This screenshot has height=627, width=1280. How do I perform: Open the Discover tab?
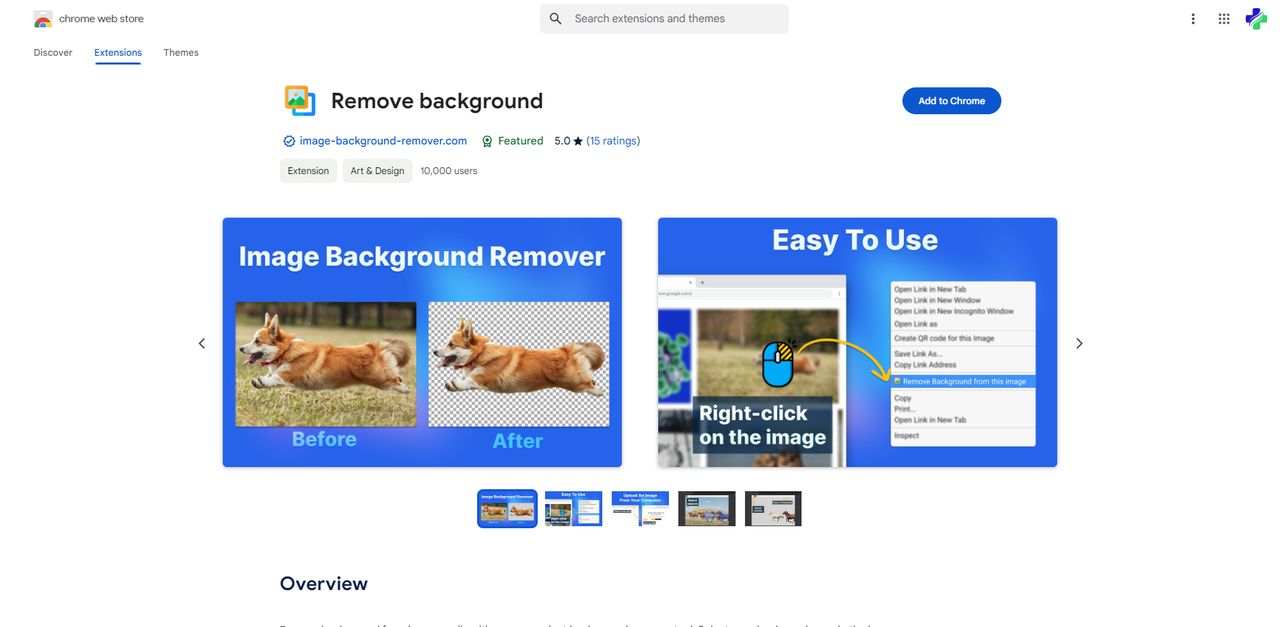[53, 52]
